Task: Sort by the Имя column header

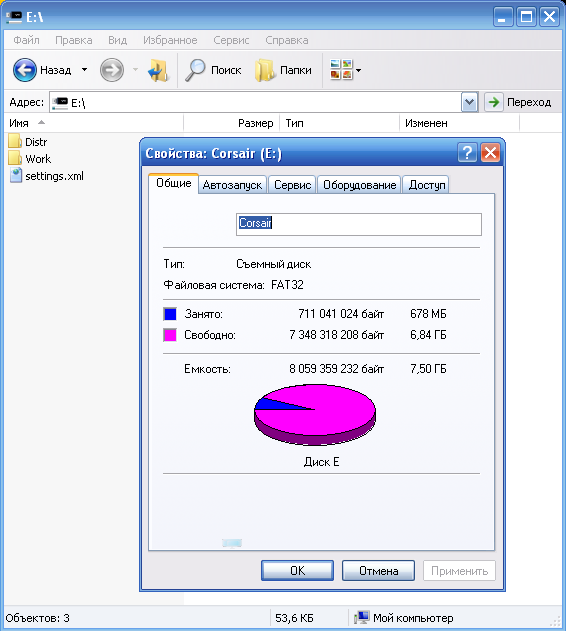Action: 93,123
